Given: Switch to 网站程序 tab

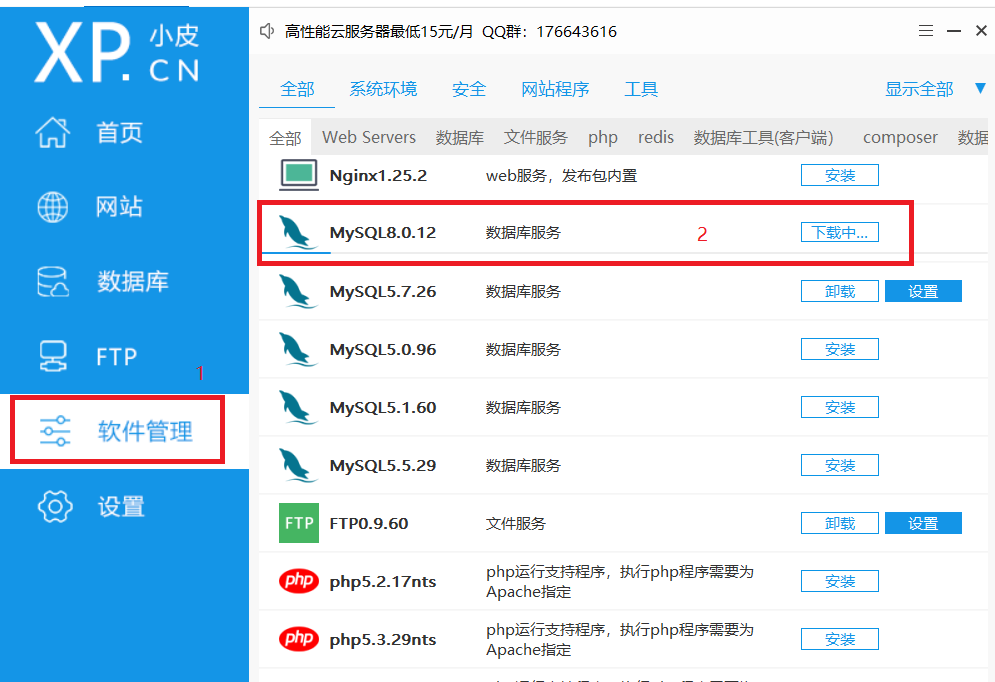Looking at the screenshot, I should 555,89.
